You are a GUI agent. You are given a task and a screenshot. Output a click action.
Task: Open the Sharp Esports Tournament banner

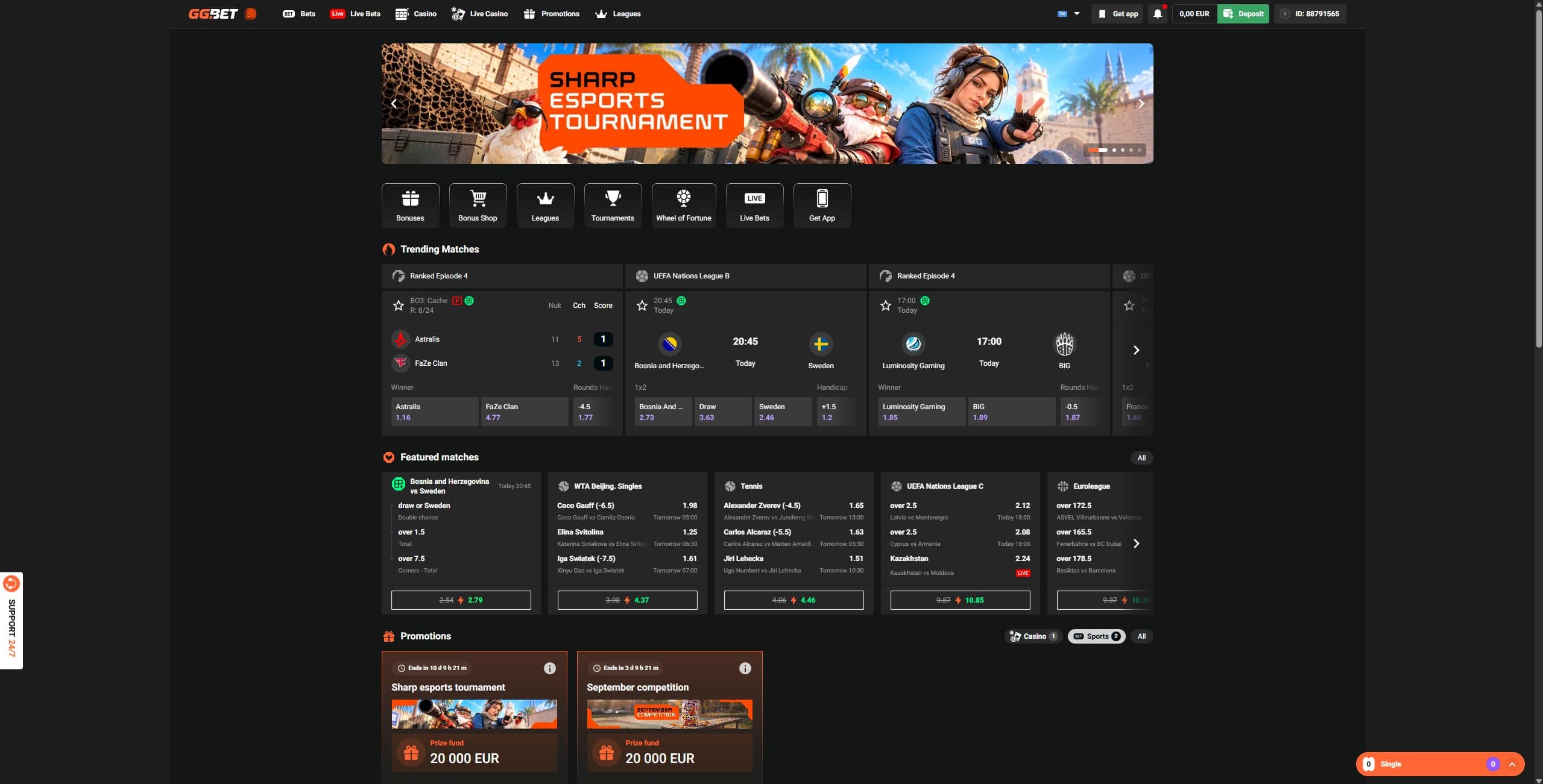pos(767,103)
